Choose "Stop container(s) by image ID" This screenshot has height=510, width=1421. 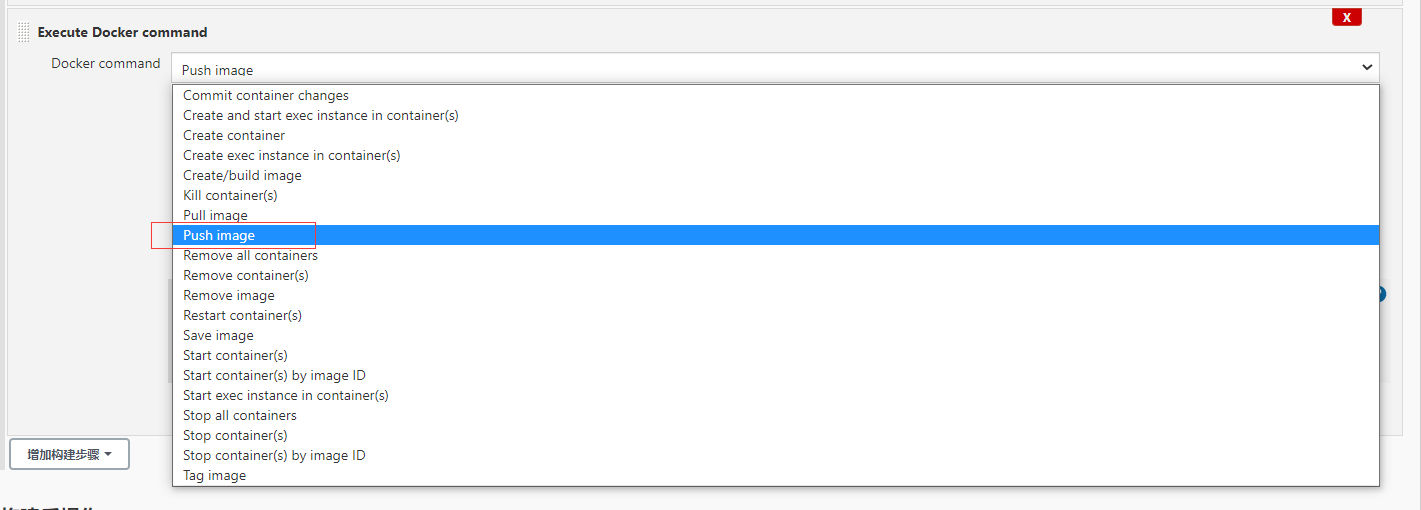pos(274,456)
